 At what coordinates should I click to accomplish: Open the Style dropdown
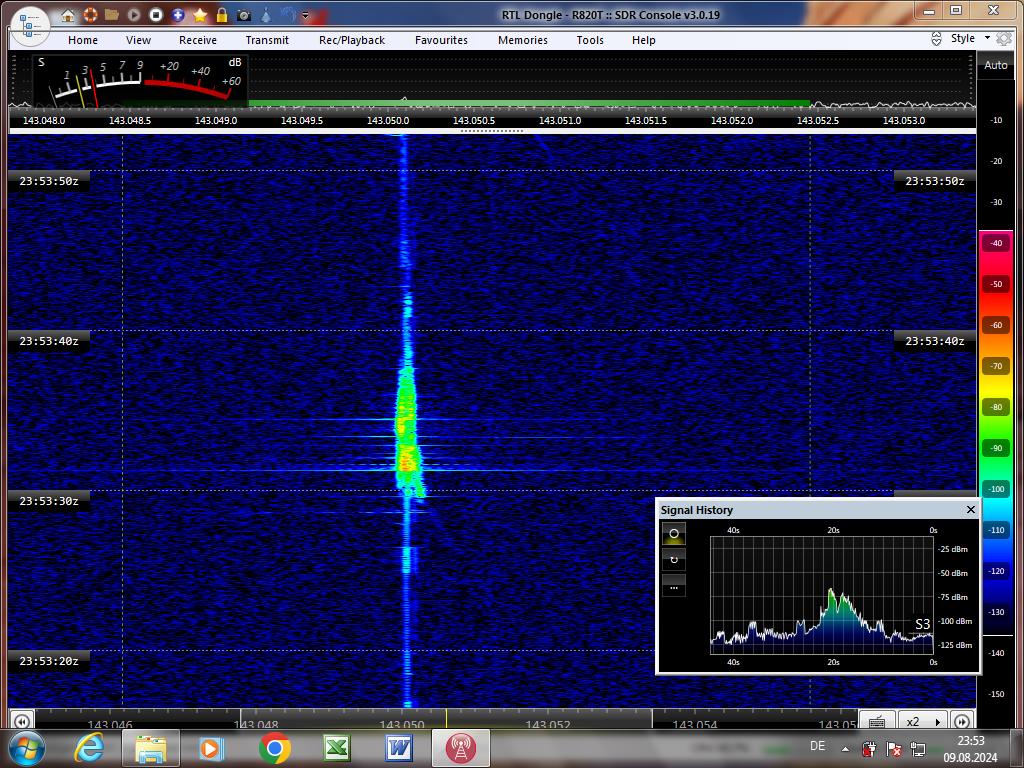pos(970,38)
